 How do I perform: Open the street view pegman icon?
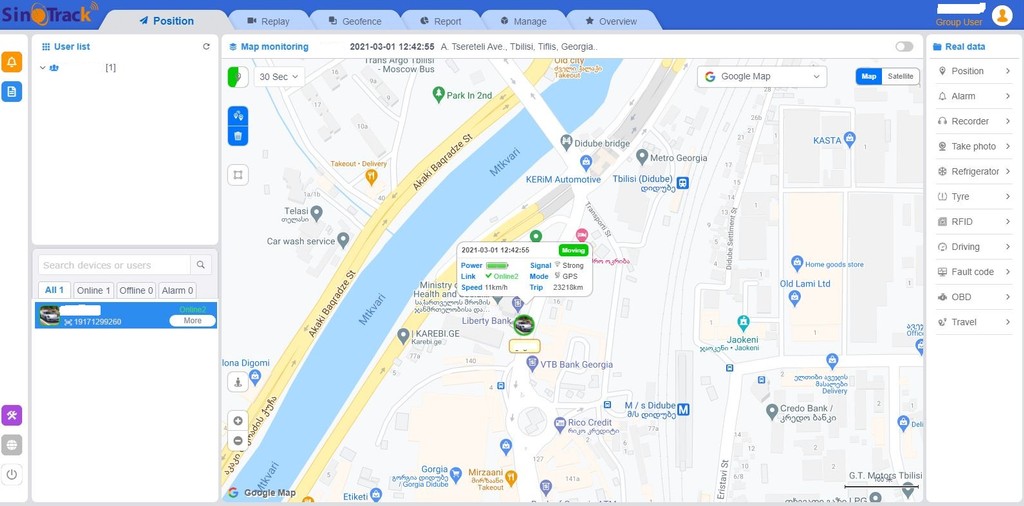tap(238, 382)
